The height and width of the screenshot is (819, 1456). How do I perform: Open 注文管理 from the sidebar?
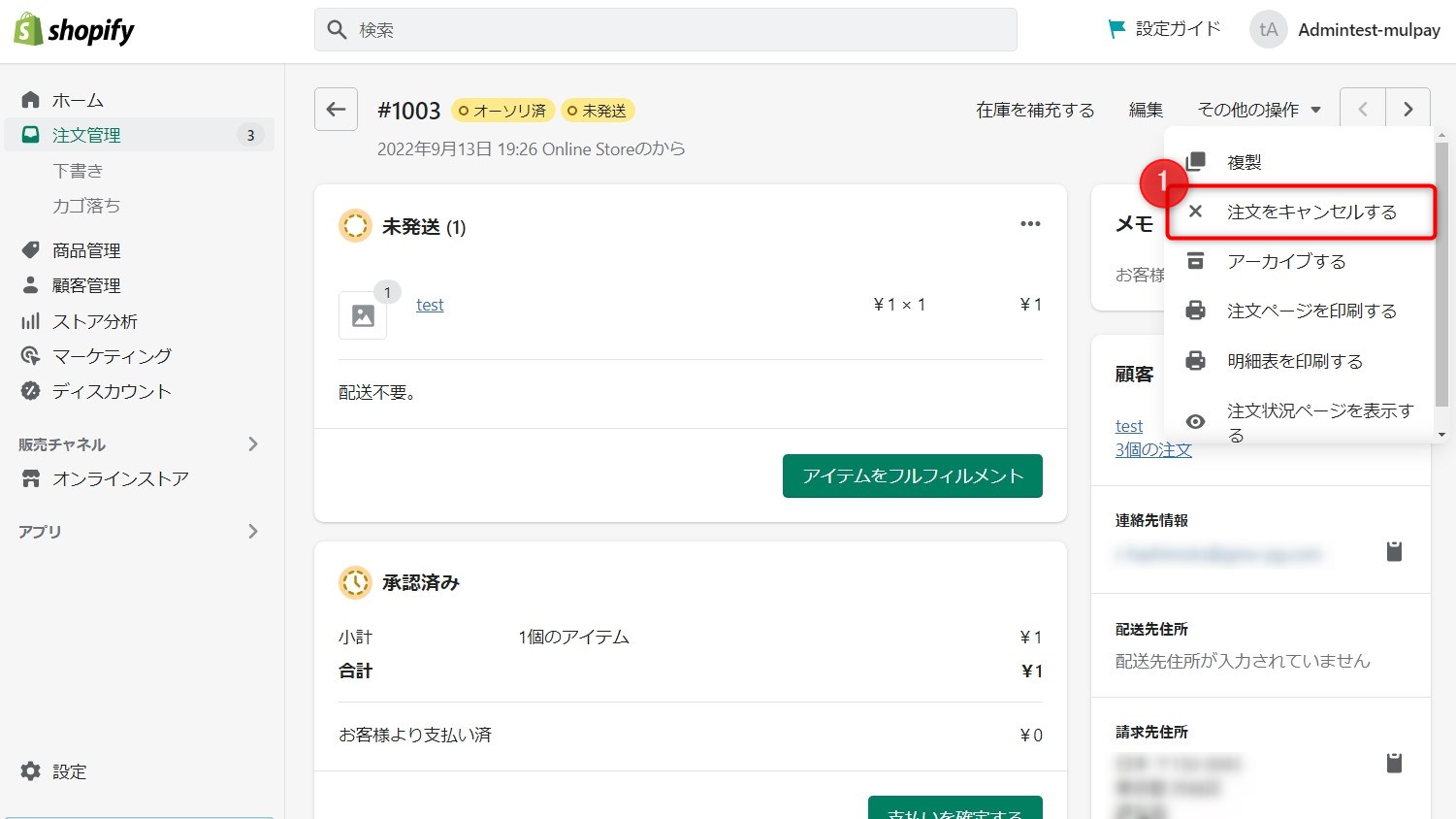78,135
